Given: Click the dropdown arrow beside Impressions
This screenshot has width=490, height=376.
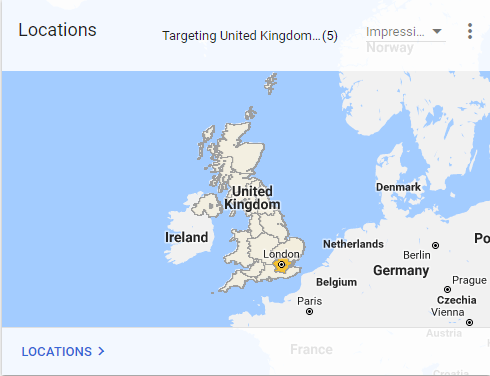Looking at the screenshot, I should [x=437, y=31].
